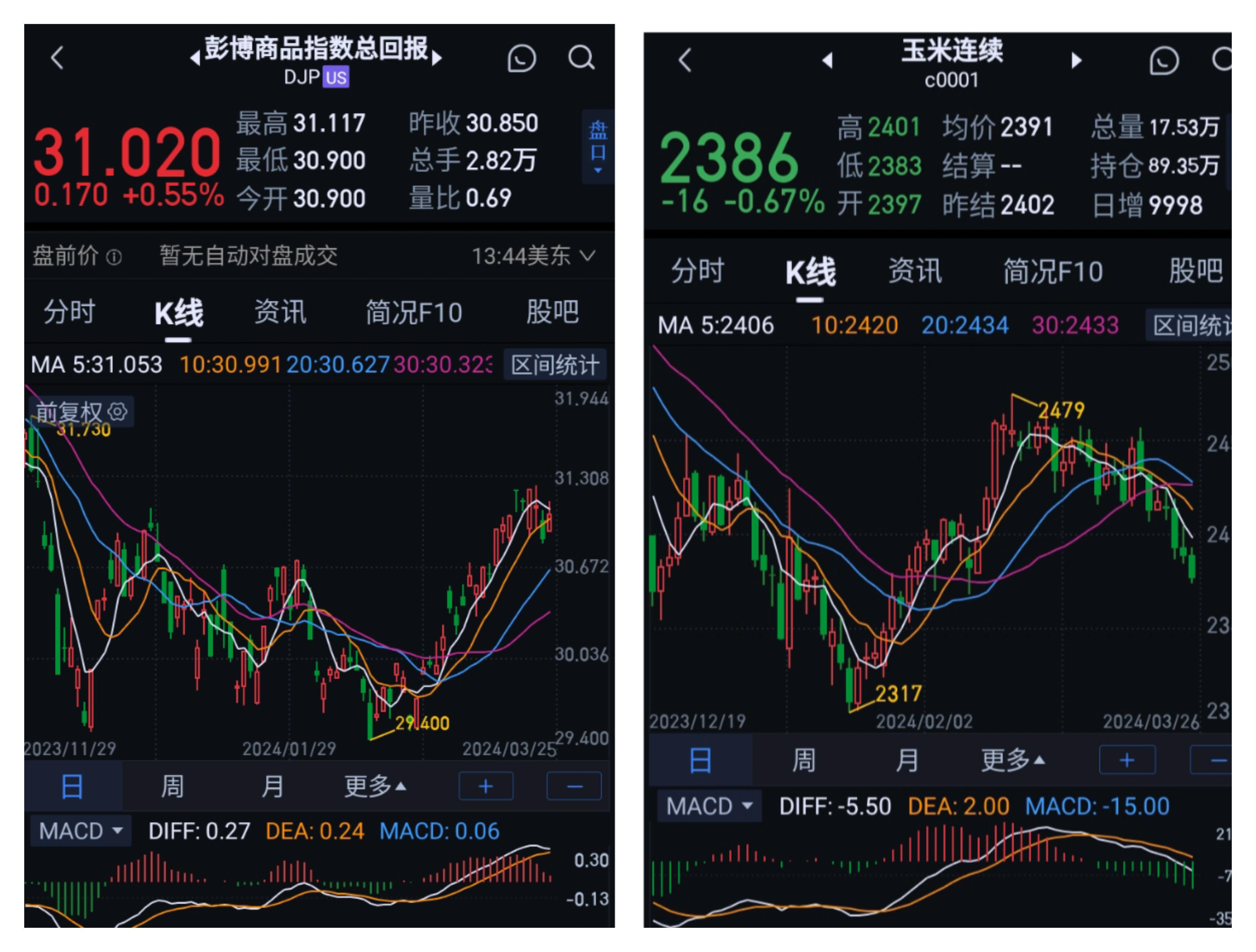This screenshot has height=952, width=1256.
Task: Open 股吧 tab in corn panel
Action: [1196, 271]
